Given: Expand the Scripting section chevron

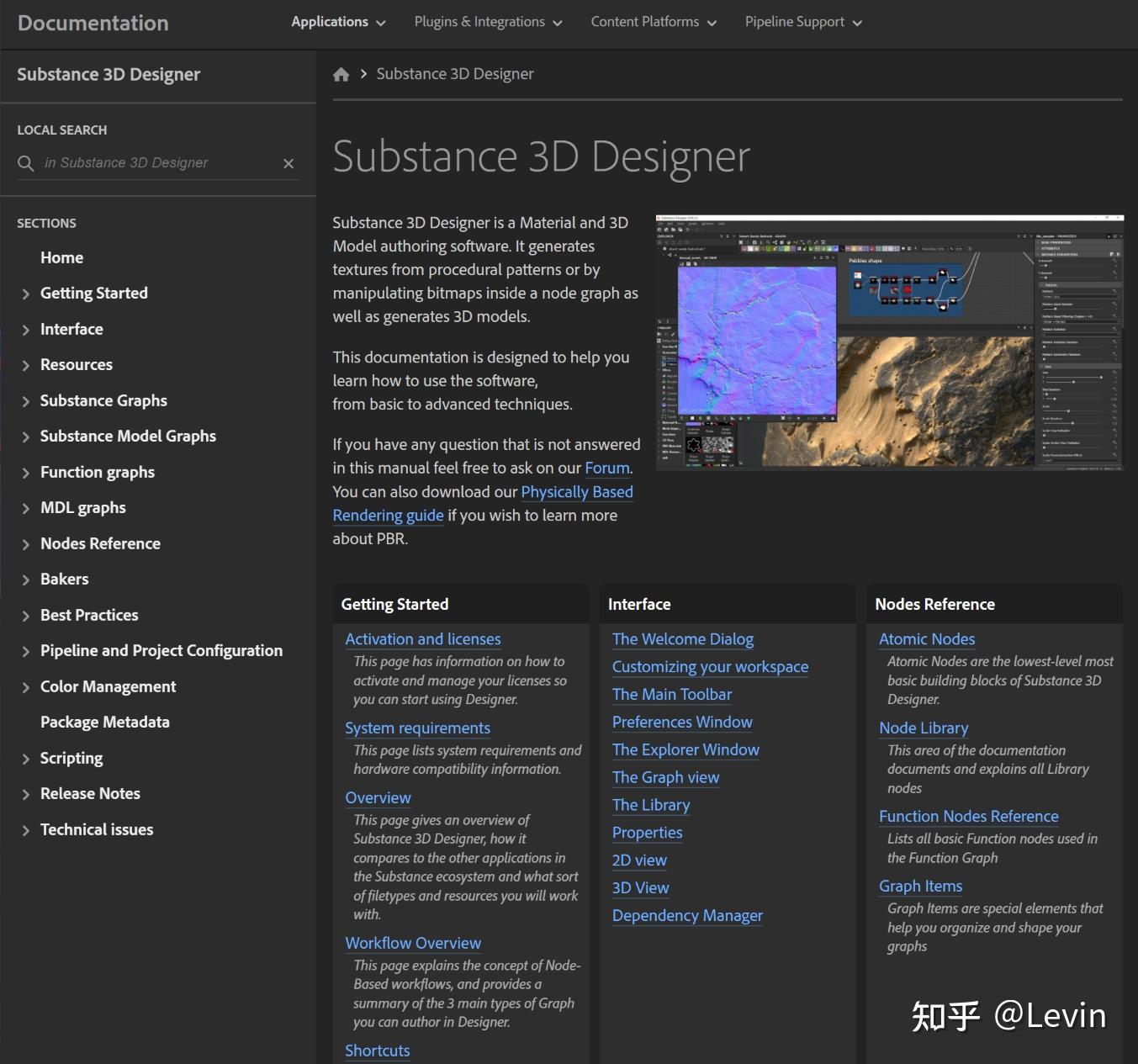Looking at the screenshot, I should point(25,759).
